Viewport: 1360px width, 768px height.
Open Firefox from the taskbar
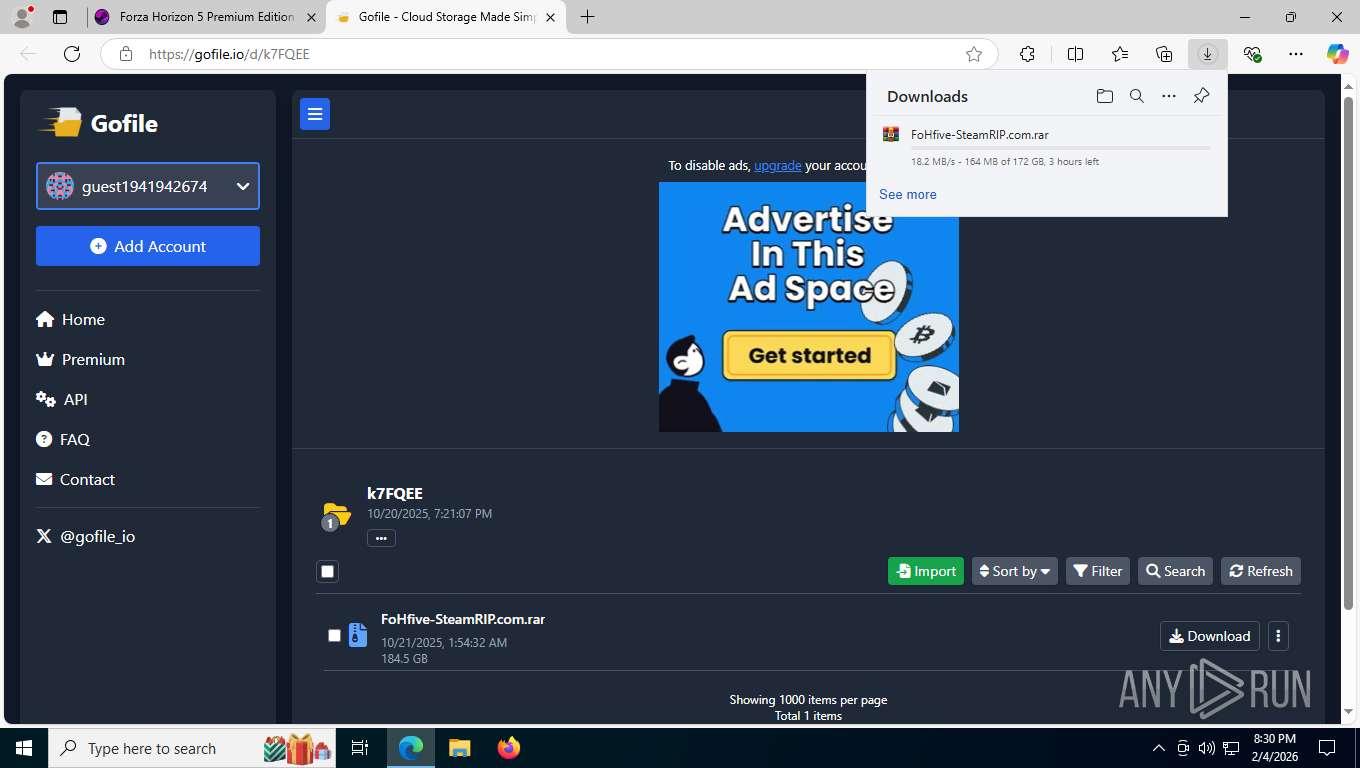click(x=509, y=748)
